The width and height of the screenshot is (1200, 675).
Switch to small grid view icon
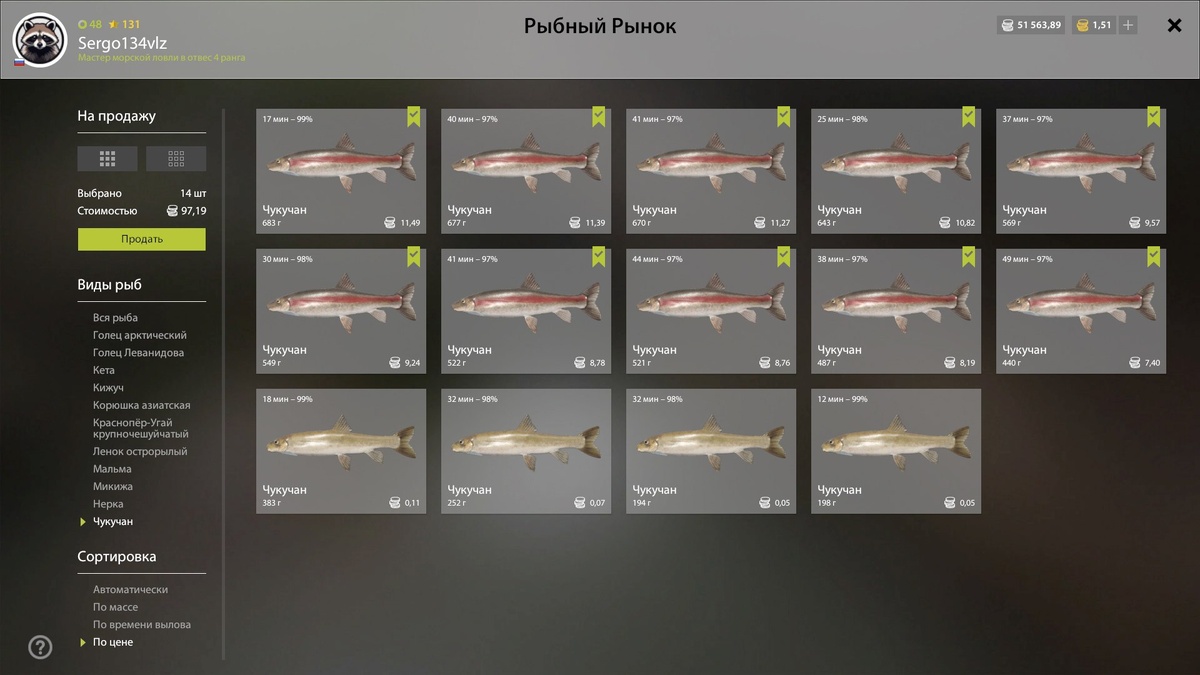176,158
